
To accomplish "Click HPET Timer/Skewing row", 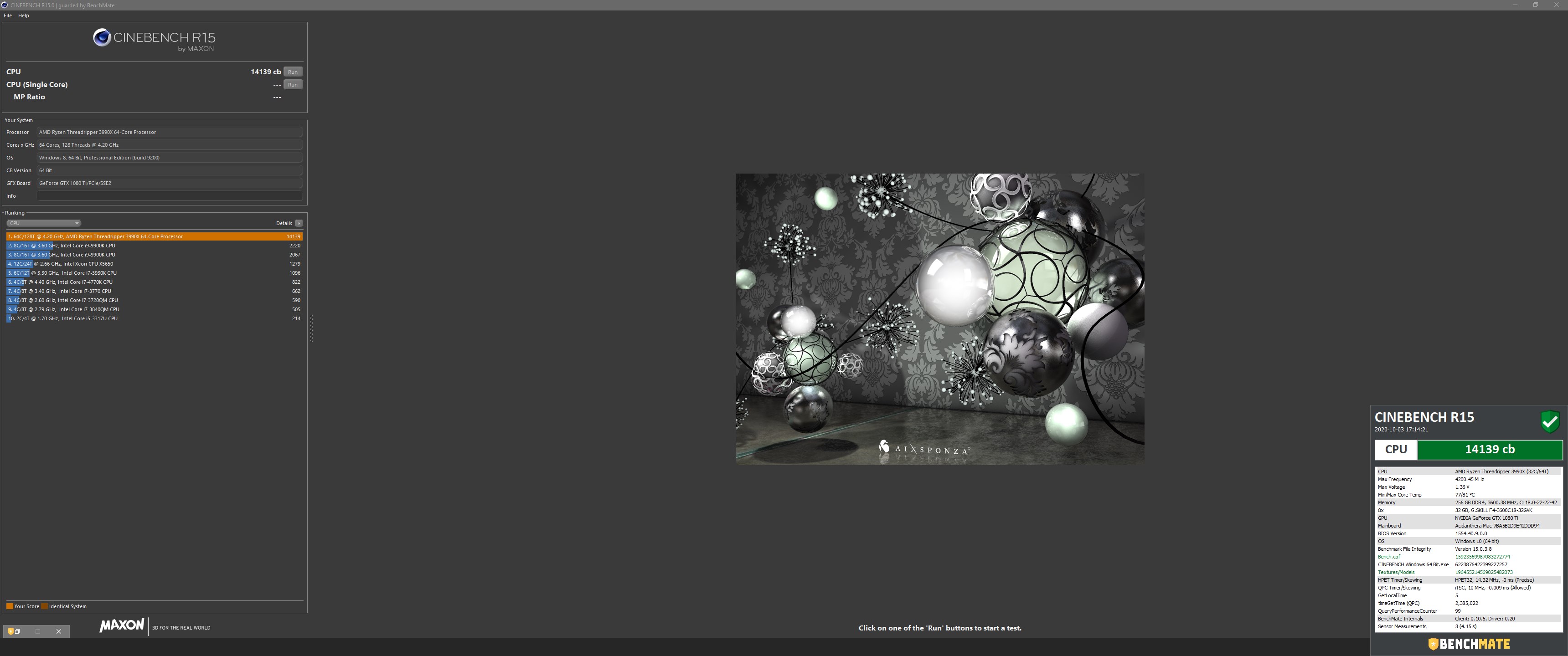I will [1468, 580].
